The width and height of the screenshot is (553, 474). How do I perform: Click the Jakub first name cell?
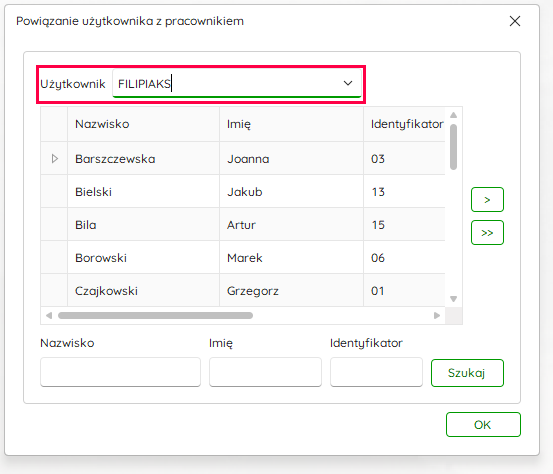(291, 192)
